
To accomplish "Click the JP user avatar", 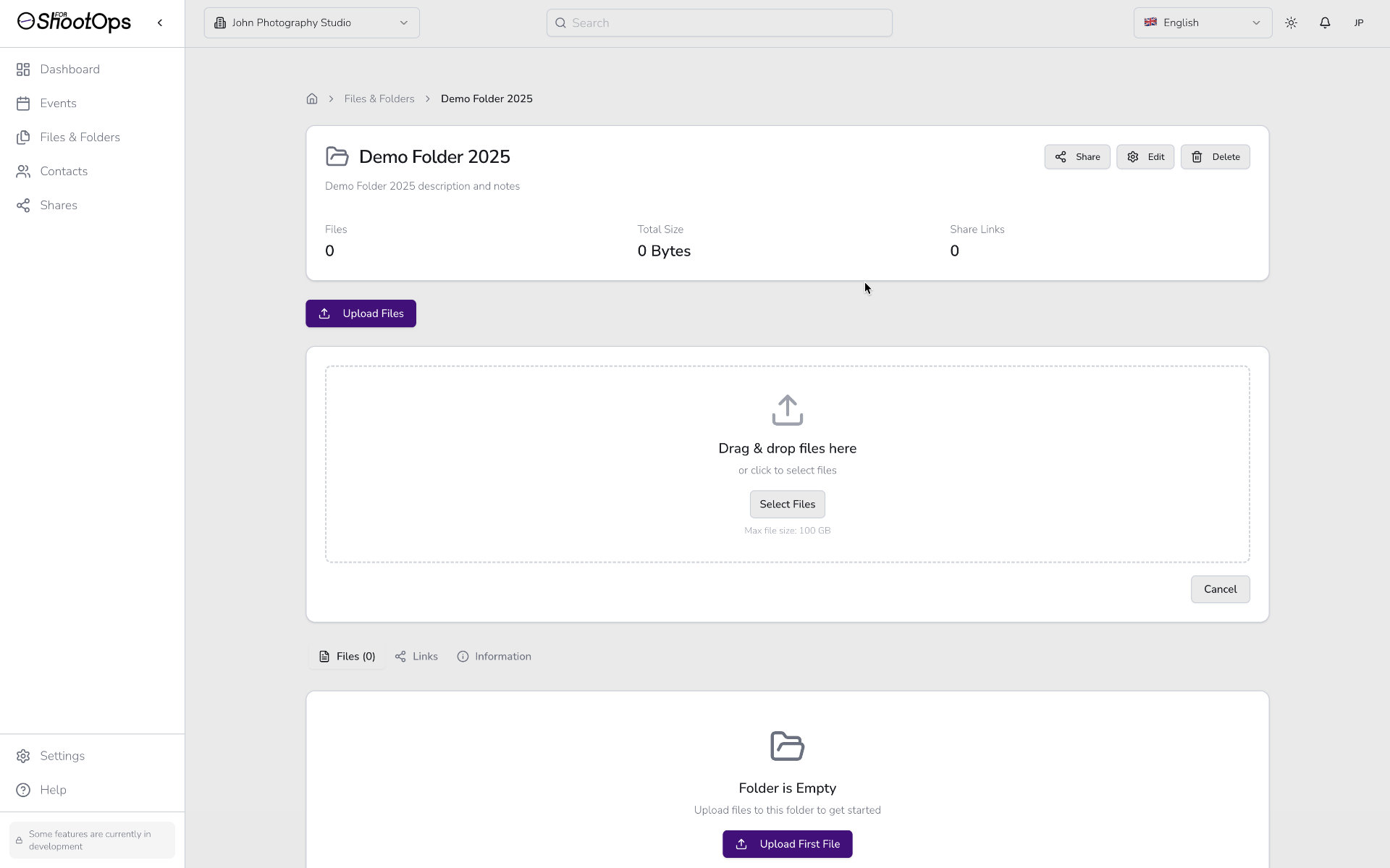I will [x=1359, y=23].
